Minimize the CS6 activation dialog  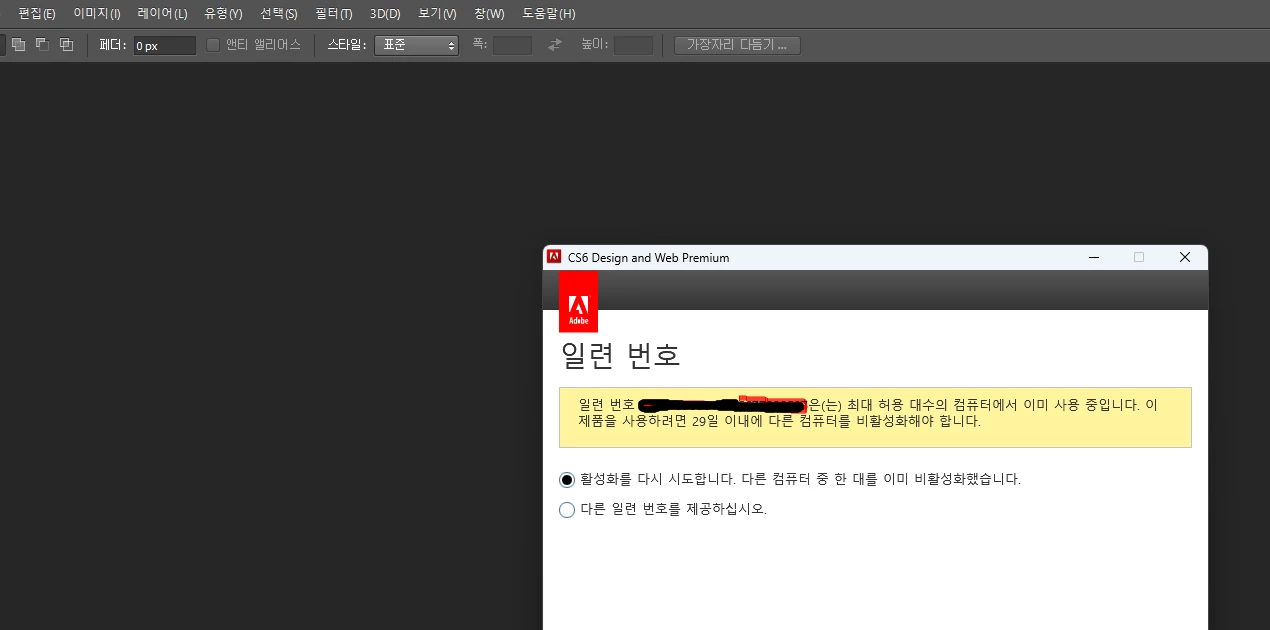[x=1093, y=257]
